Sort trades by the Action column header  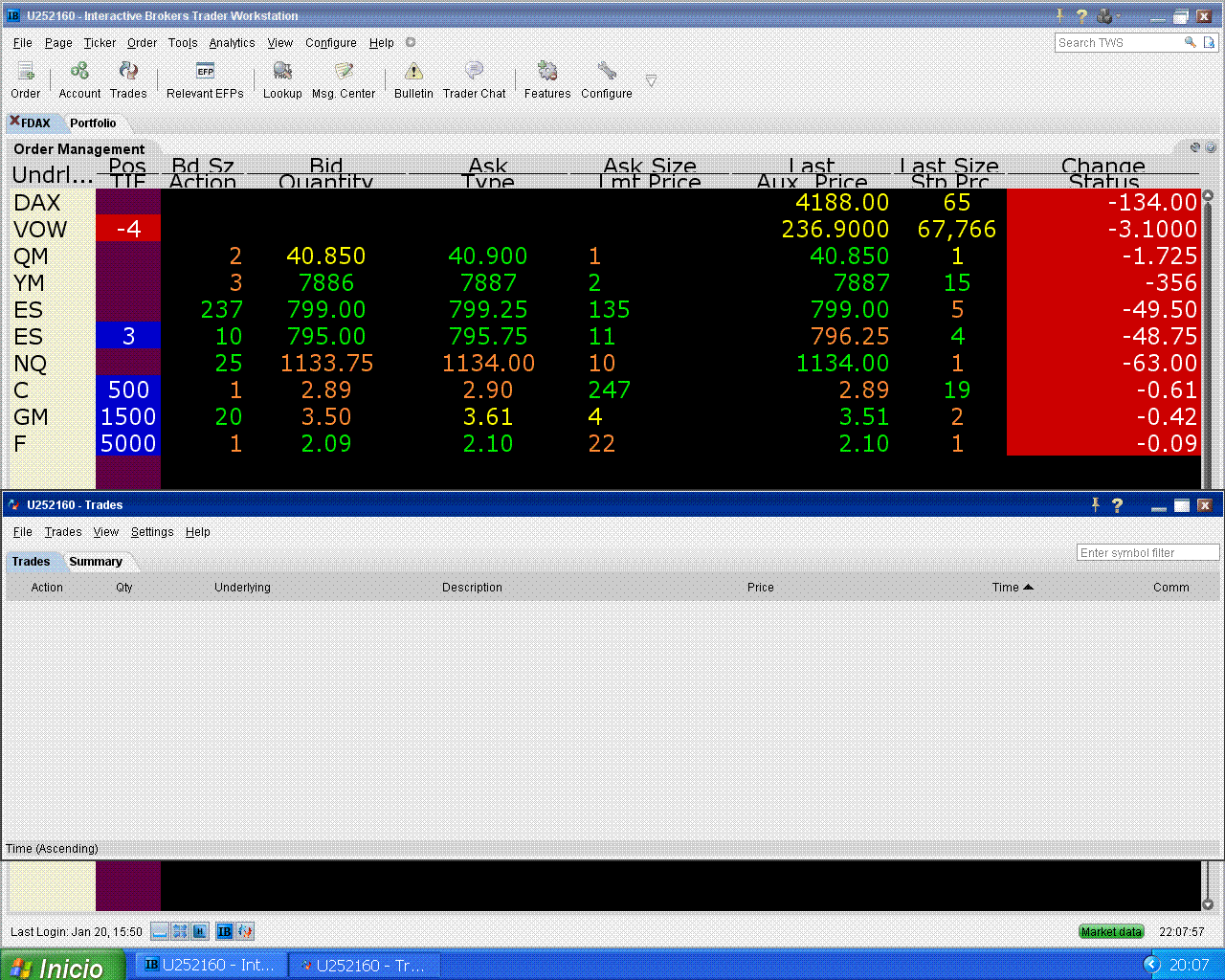pyautogui.click(x=47, y=588)
